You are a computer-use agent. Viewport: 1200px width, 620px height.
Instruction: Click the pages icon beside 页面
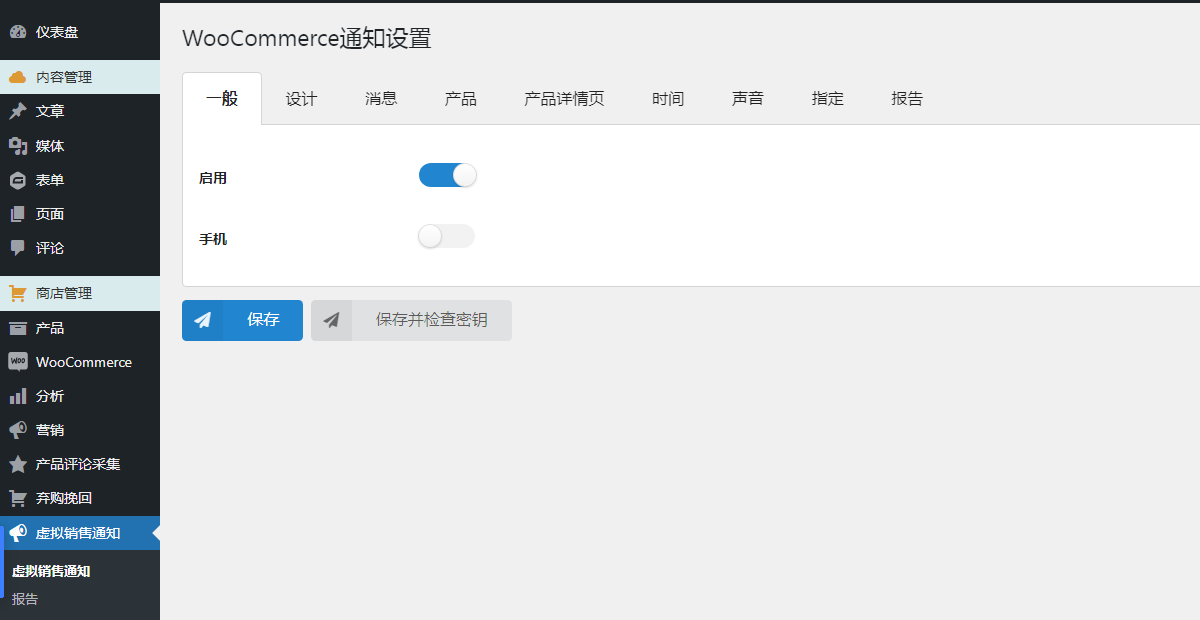tap(18, 214)
